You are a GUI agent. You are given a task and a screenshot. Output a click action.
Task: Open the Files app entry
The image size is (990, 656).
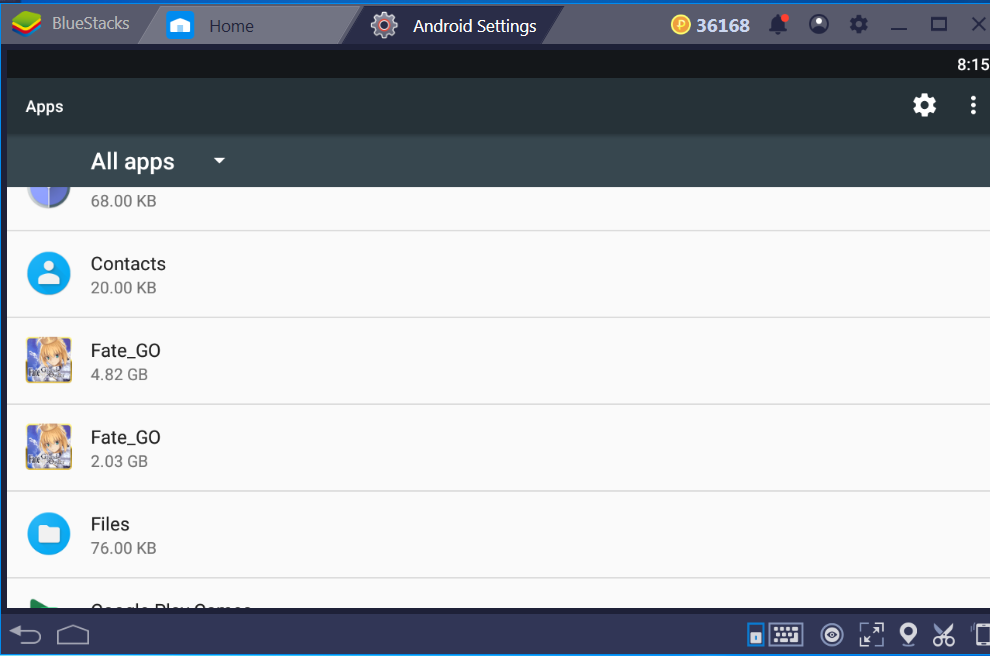coord(498,535)
